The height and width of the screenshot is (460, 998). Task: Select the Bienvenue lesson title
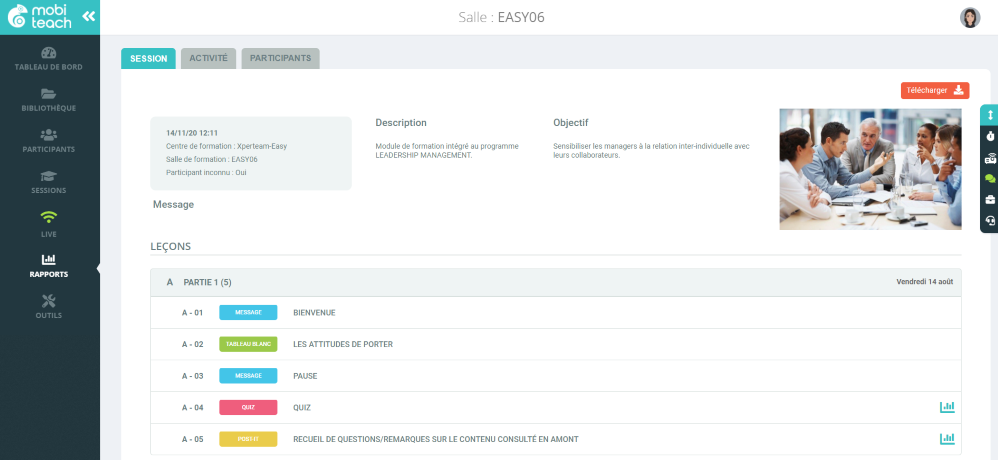314,312
